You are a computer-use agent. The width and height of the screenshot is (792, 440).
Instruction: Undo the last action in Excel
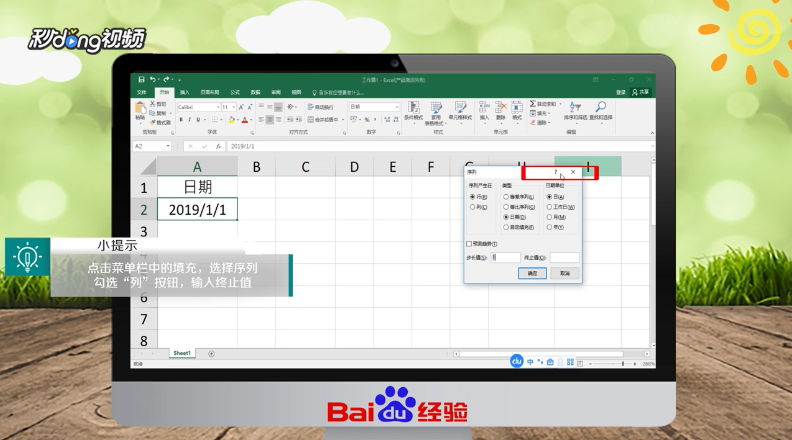point(152,79)
